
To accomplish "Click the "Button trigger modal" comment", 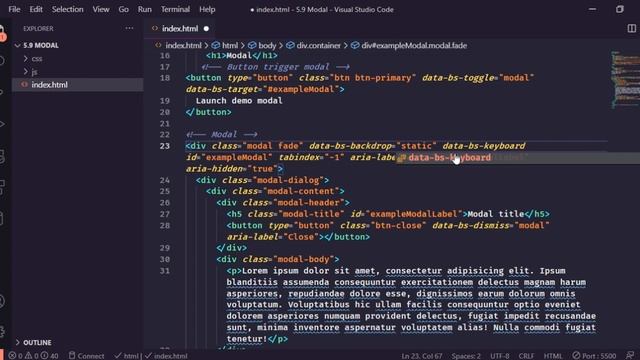I will [278, 67].
